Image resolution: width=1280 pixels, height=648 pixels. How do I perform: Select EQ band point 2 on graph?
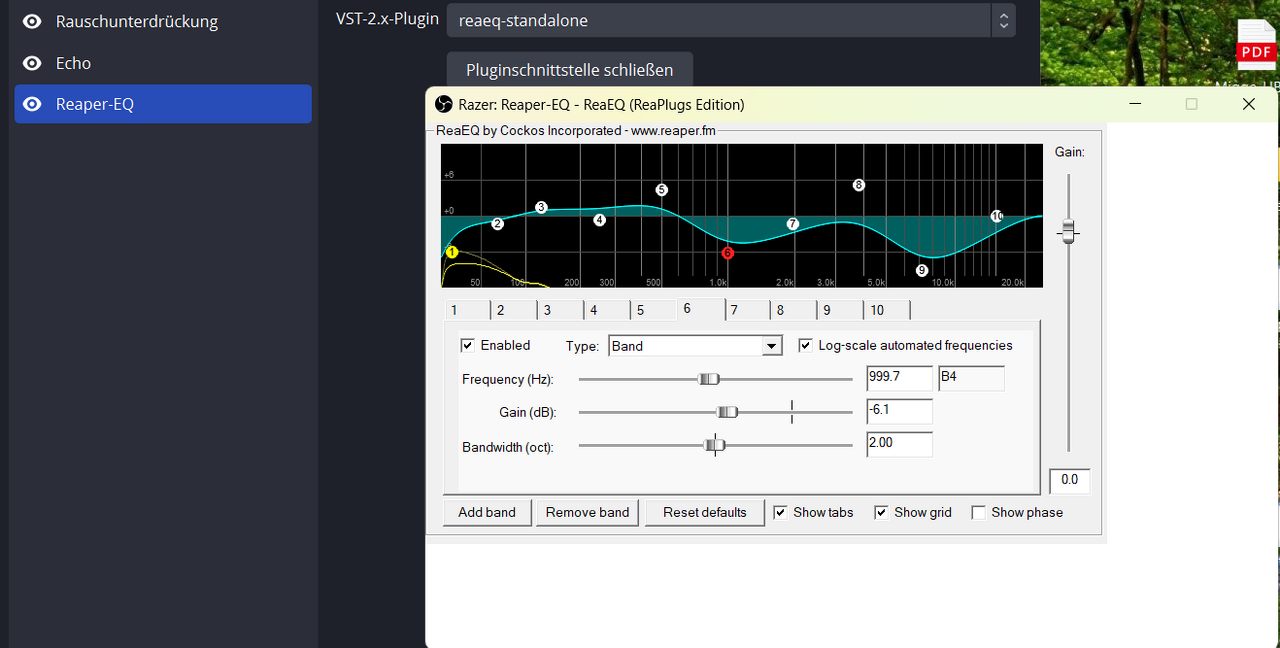[x=497, y=224]
